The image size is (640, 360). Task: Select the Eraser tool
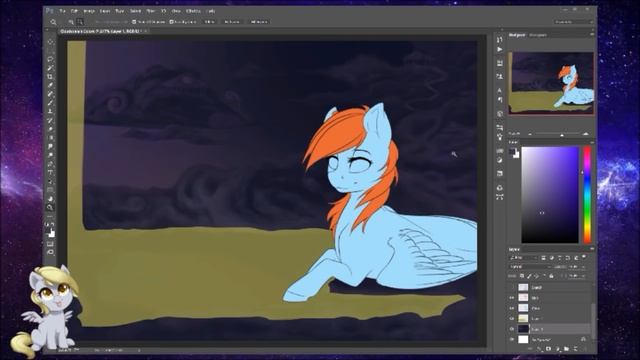(x=50, y=129)
